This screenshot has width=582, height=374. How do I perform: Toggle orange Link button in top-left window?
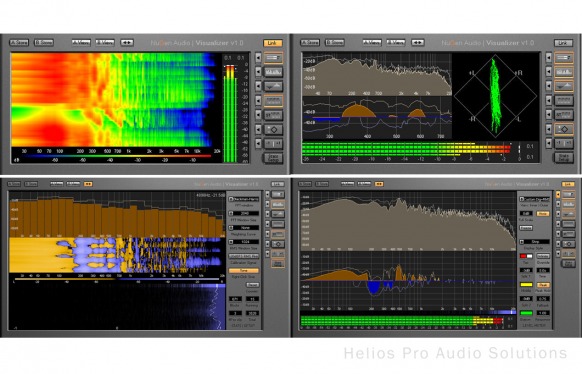272,43
